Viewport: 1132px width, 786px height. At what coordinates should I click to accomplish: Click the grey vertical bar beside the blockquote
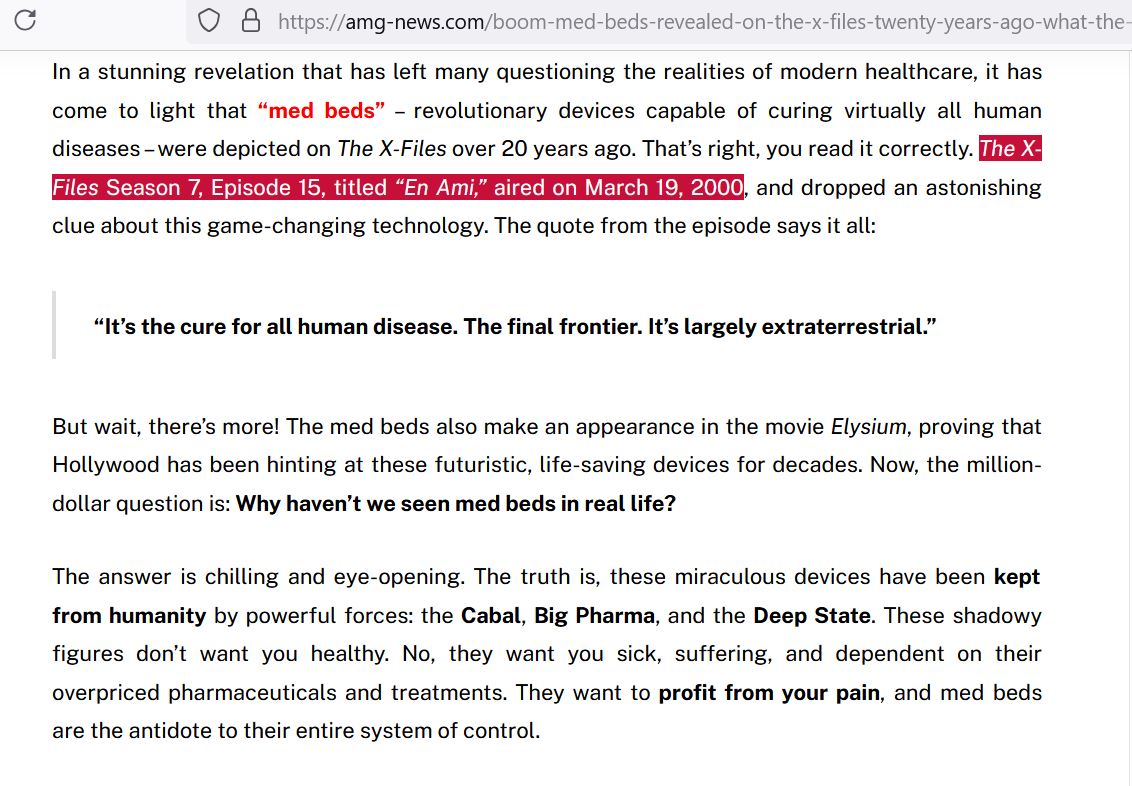[54, 325]
